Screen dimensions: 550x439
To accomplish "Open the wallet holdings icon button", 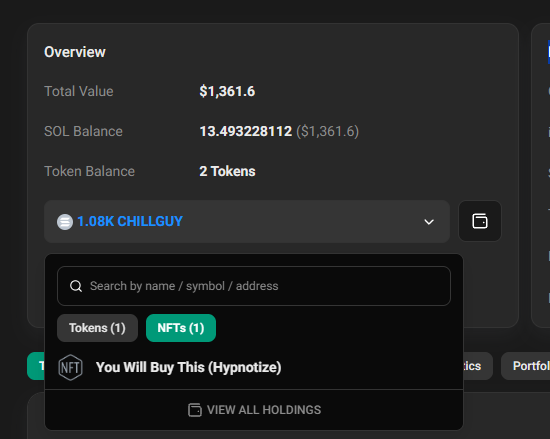I will (480, 221).
